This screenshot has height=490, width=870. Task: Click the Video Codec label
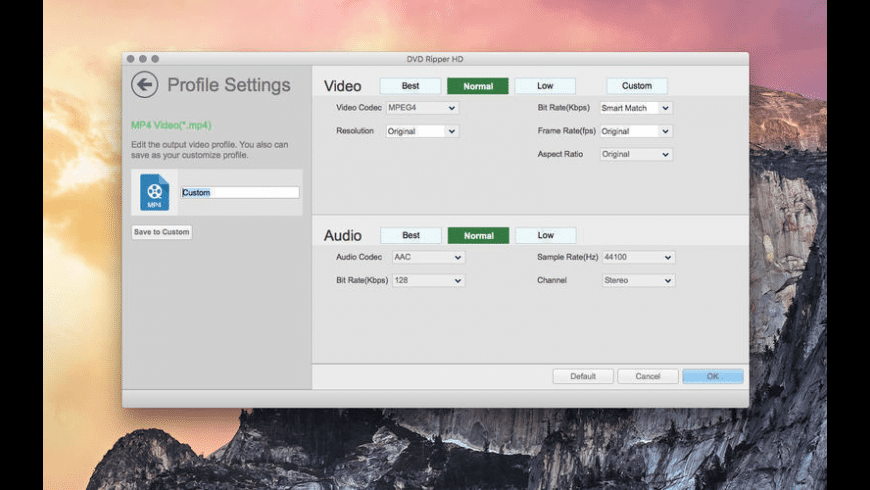click(358, 108)
